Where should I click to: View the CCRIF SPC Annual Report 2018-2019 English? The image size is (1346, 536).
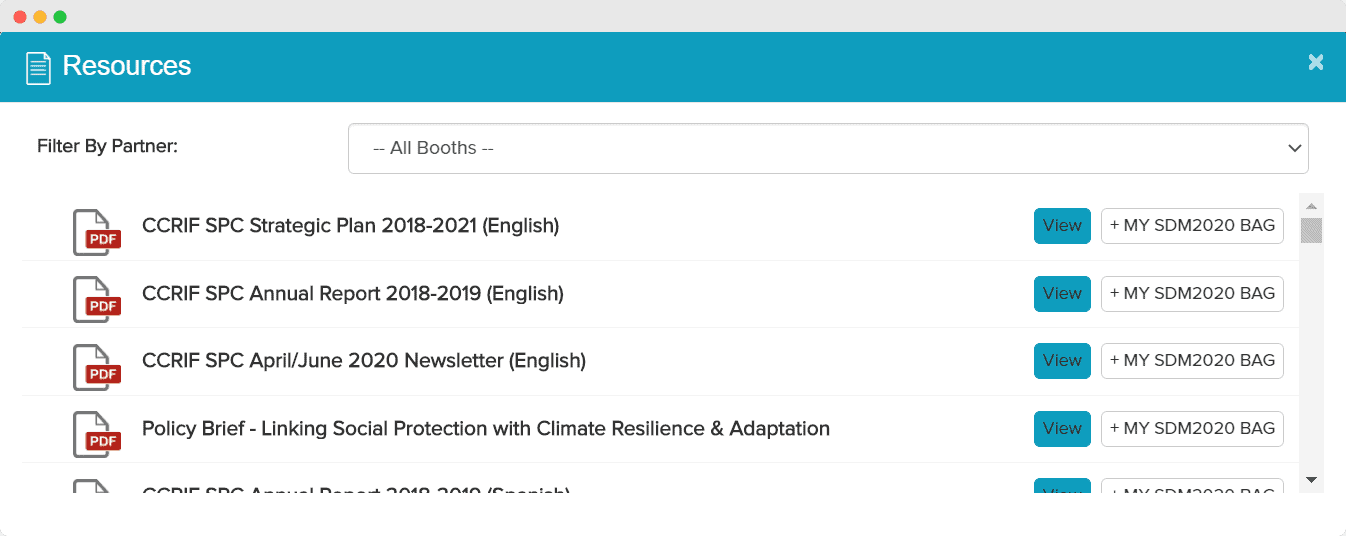1062,293
